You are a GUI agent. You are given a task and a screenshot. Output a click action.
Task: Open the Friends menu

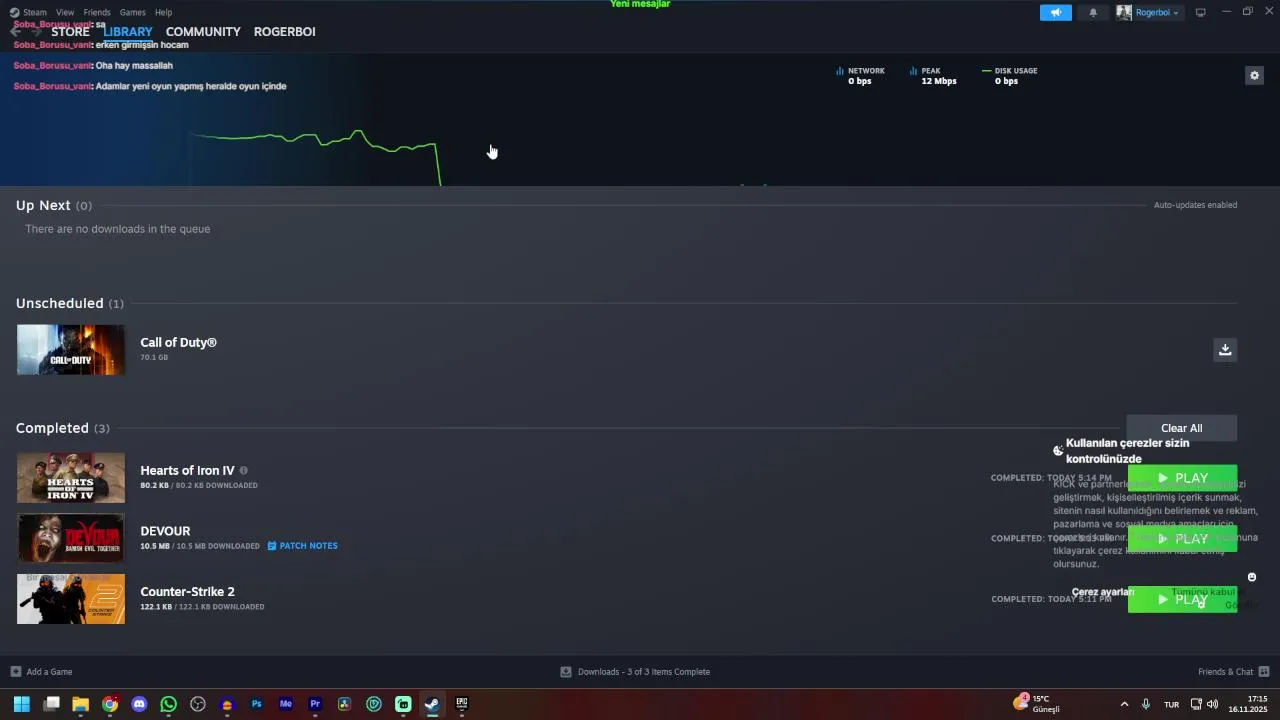(97, 12)
